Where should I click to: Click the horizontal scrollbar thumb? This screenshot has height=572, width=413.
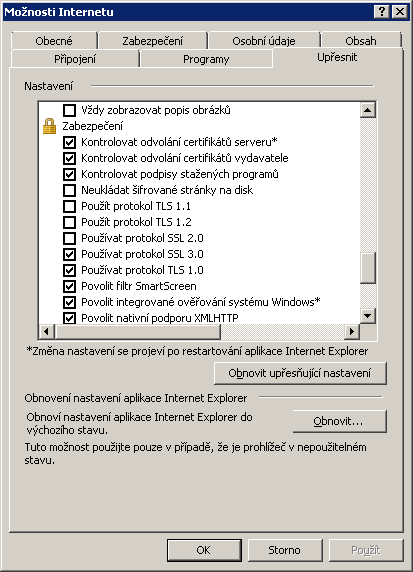click(x=138, y=331)
